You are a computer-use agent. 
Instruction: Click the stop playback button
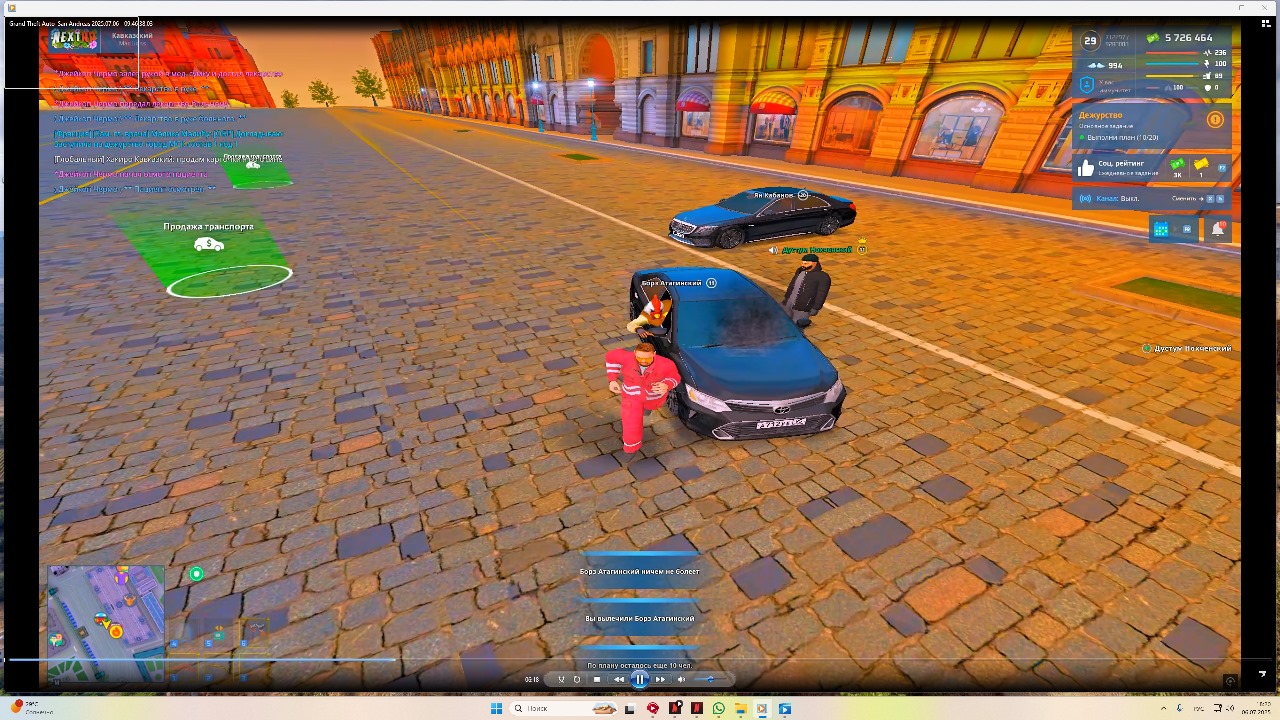click(x=597, y=679)
